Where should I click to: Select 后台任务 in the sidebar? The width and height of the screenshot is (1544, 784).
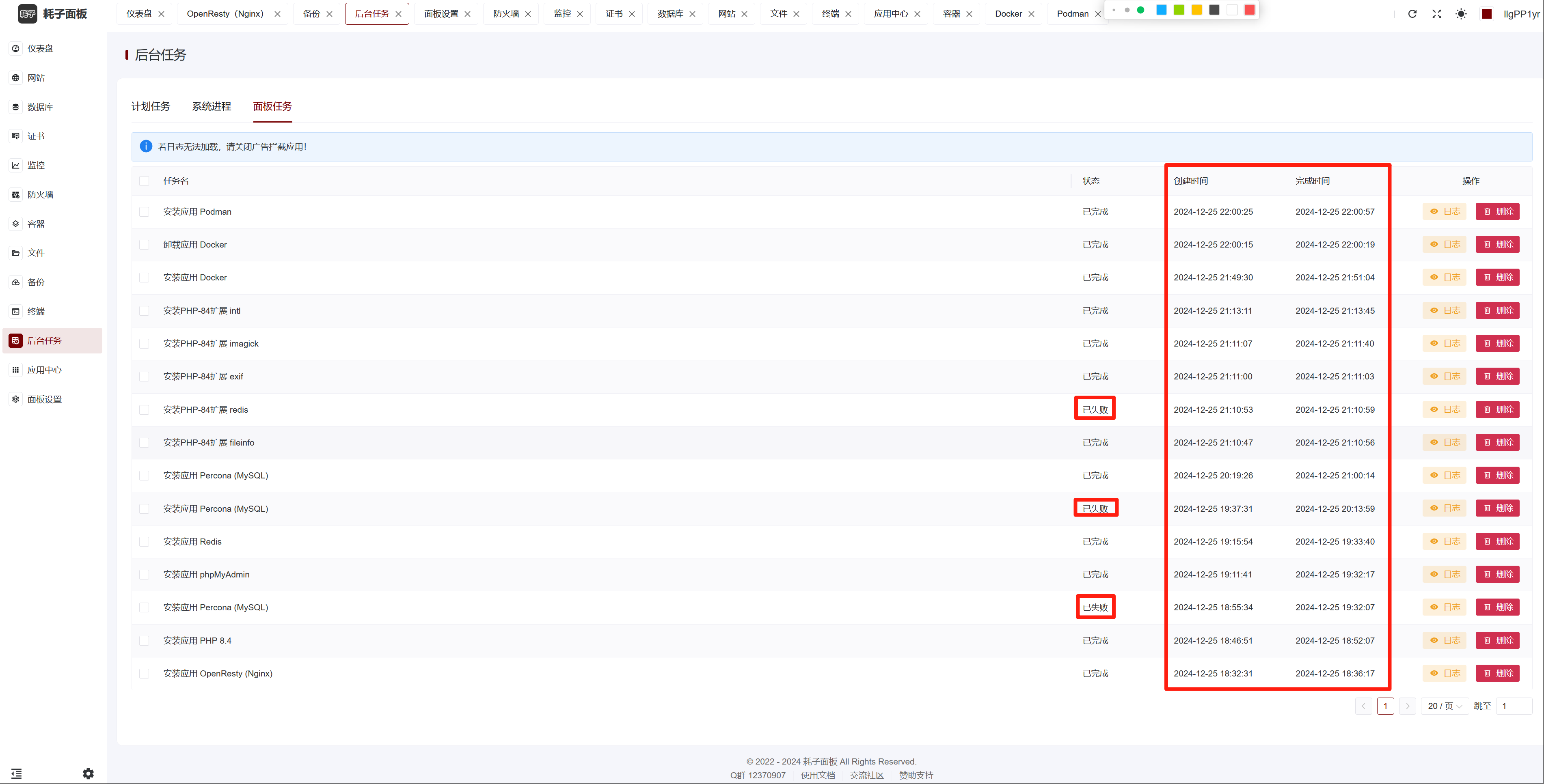[x=52, y=341]
